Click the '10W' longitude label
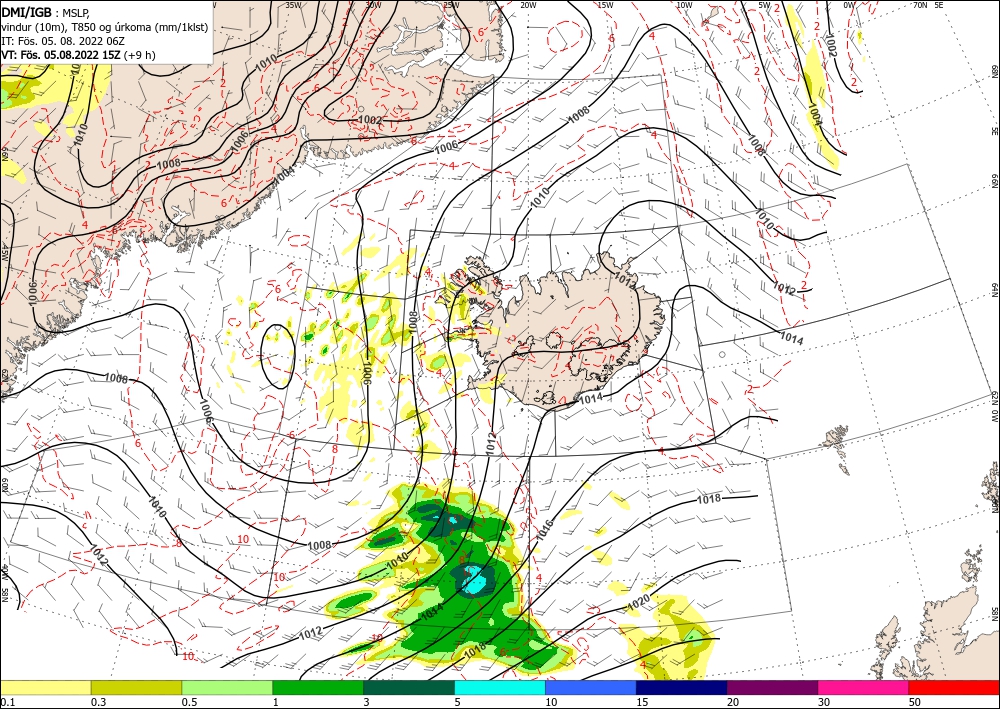1000x709 pixels. [x=684, y=5]
